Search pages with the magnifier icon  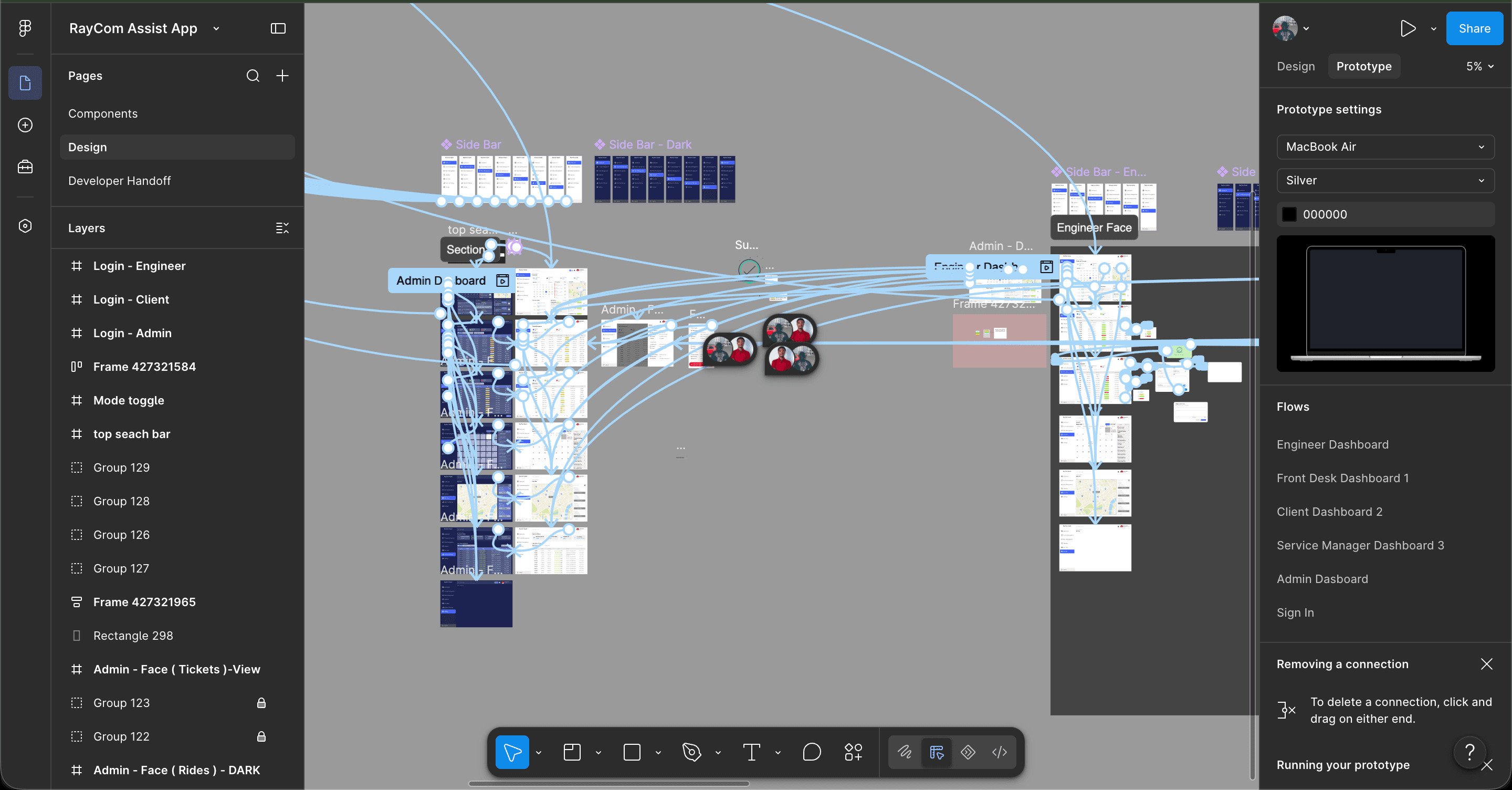(253, 76)
